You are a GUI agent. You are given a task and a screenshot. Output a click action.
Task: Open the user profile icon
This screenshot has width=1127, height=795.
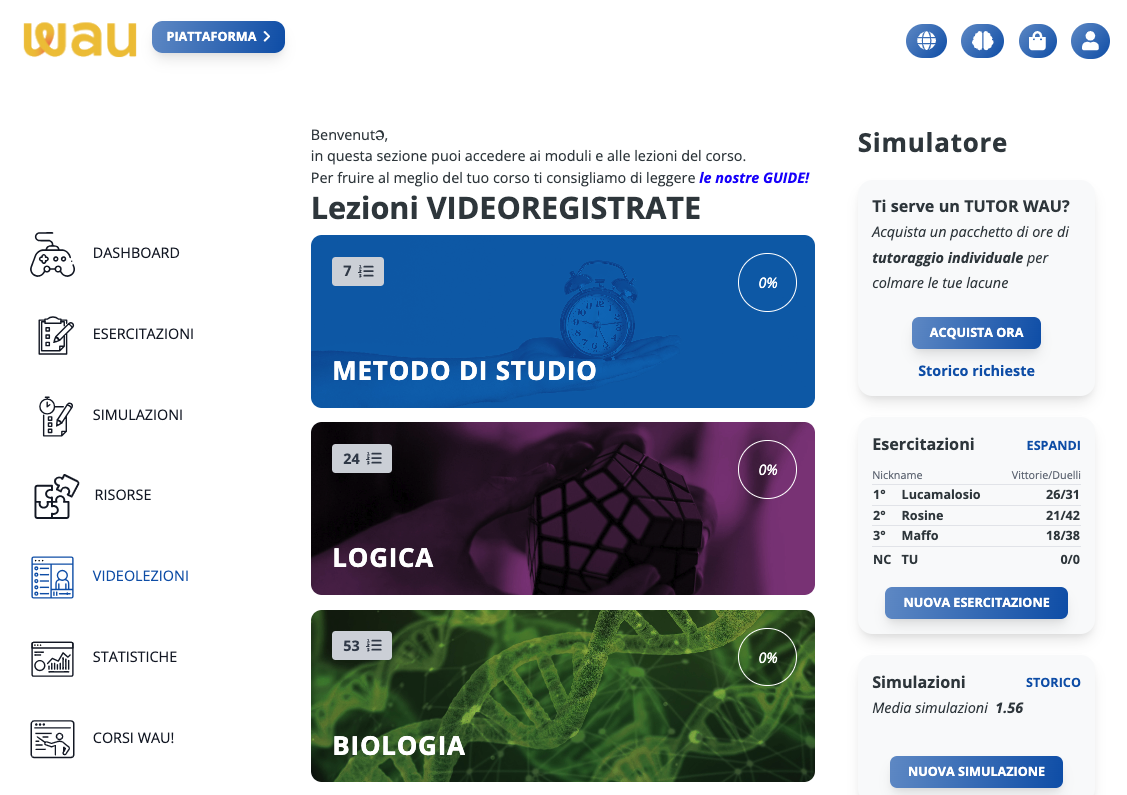1090,41
